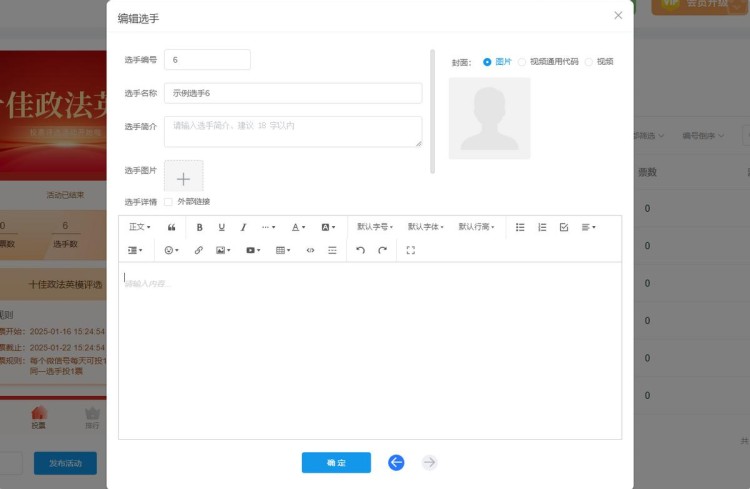The width and height of the screenshot is (750, 489).
Task: Insert a hyperlink with link icon
Action: (x=198, y=250)
